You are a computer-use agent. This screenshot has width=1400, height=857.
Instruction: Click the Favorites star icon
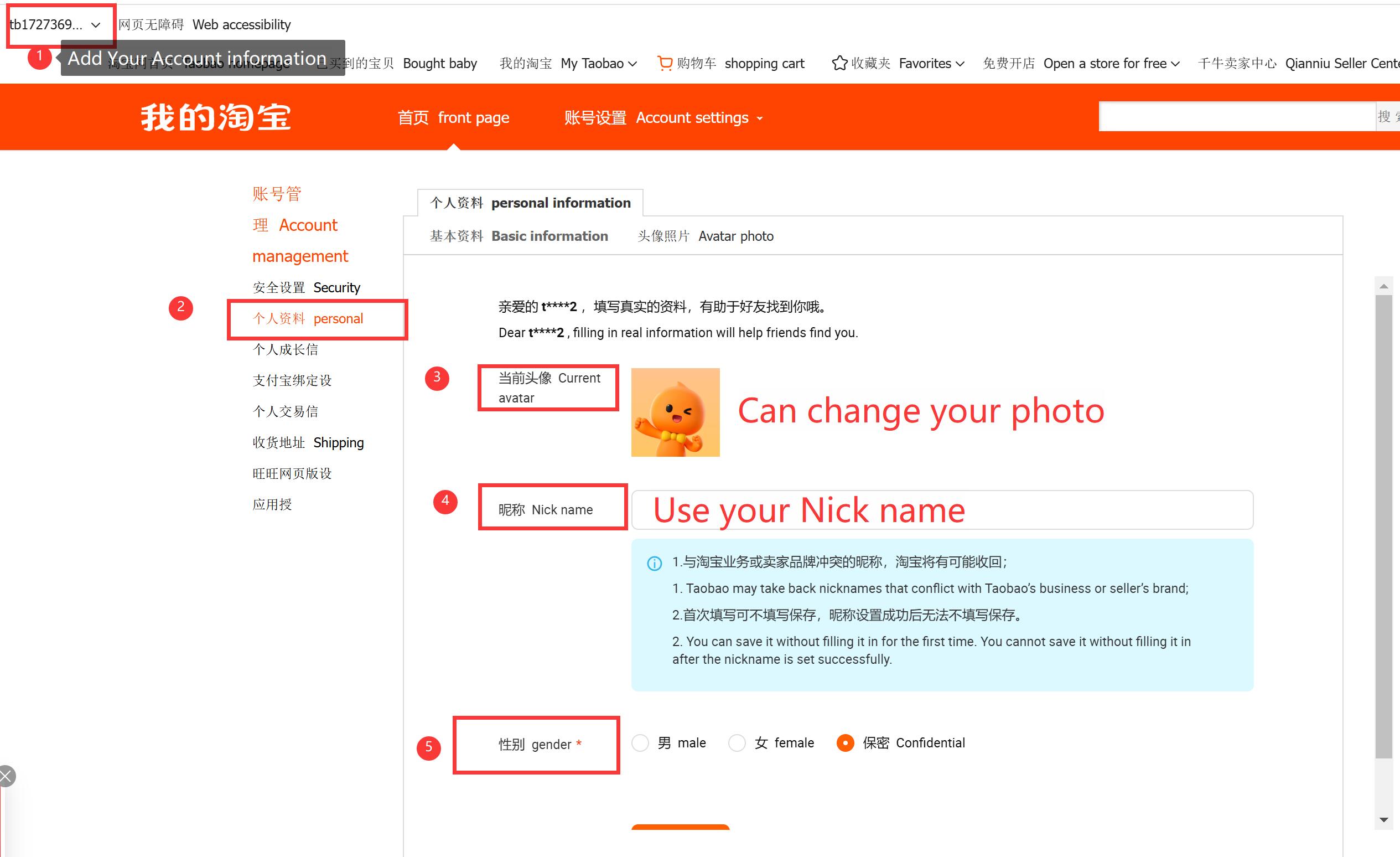839,63
